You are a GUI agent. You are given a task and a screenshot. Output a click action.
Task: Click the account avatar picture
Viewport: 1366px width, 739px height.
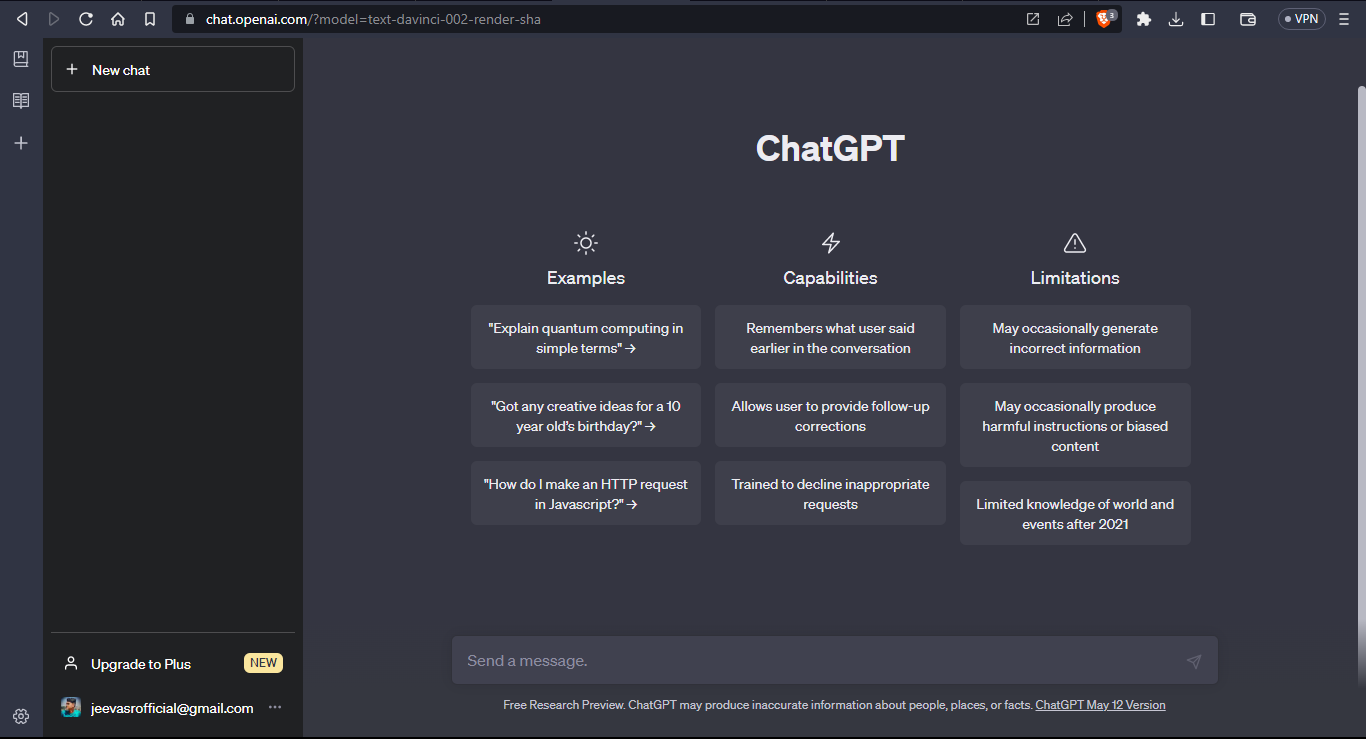pyautogui.click(x=71, y=707)
